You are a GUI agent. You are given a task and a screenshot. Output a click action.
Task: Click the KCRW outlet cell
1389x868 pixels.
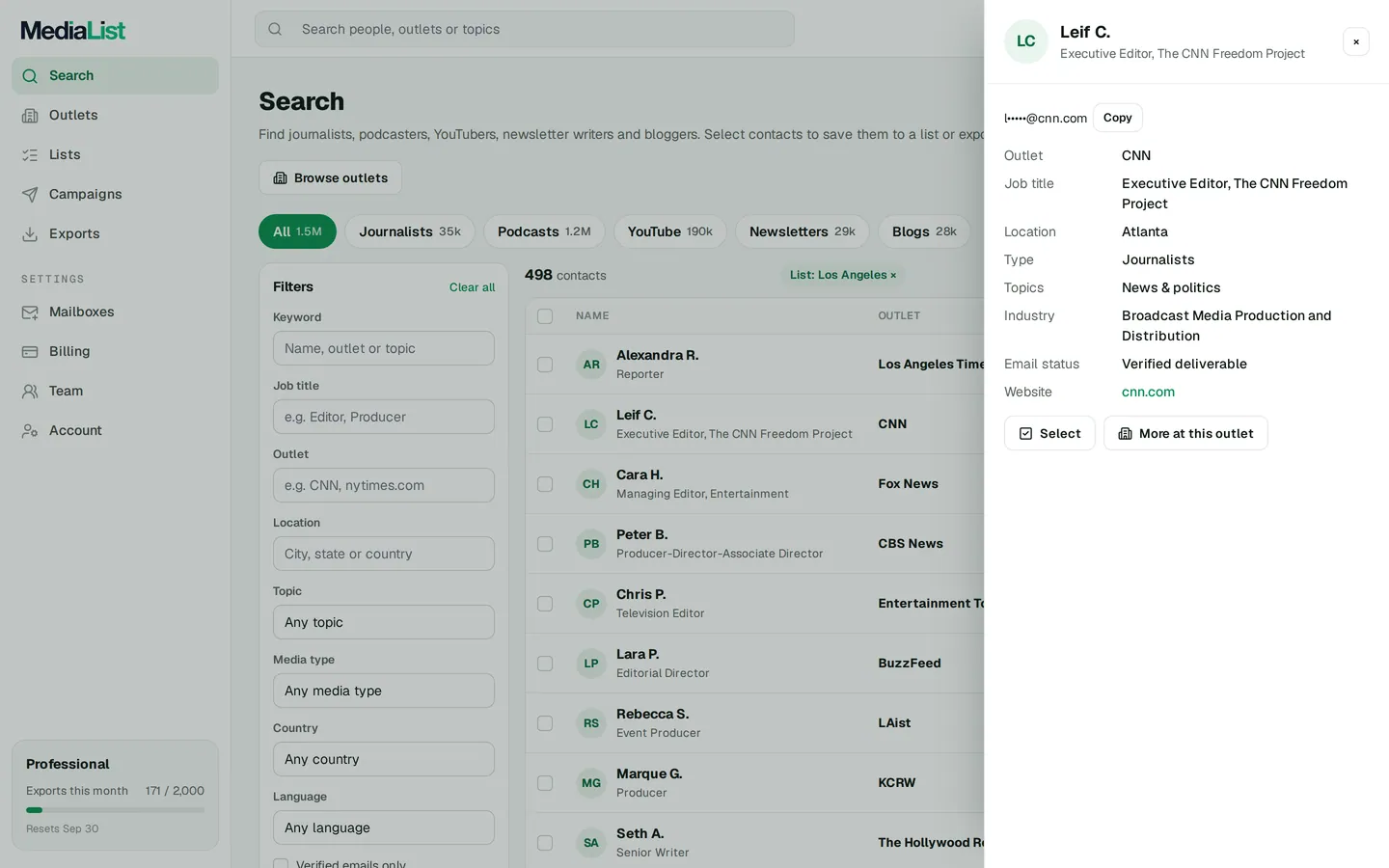point(897,783)
